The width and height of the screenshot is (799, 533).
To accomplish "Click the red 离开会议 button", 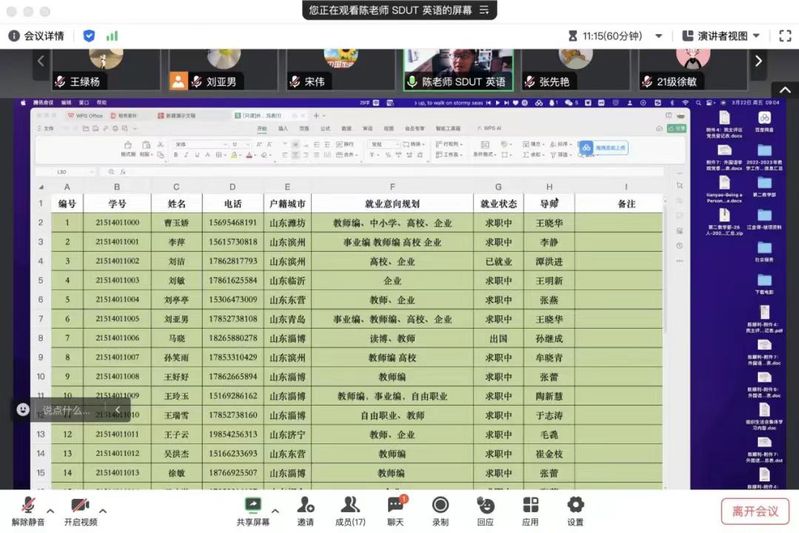I will 754,511.
